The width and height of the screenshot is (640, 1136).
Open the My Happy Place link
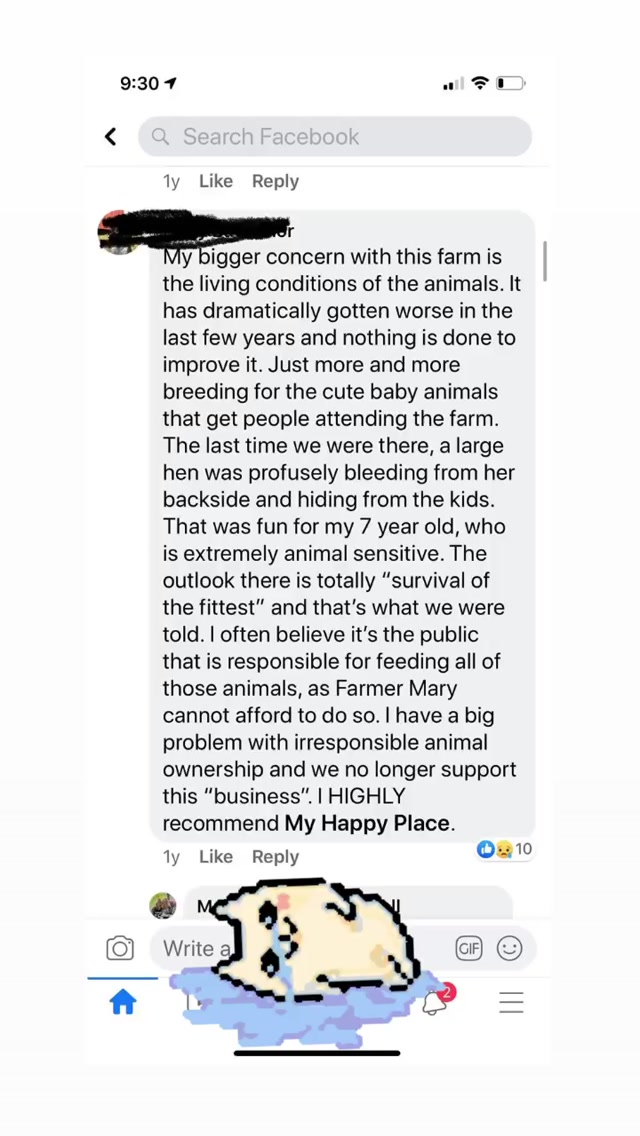pyautogui.click(x=367, y=824)
